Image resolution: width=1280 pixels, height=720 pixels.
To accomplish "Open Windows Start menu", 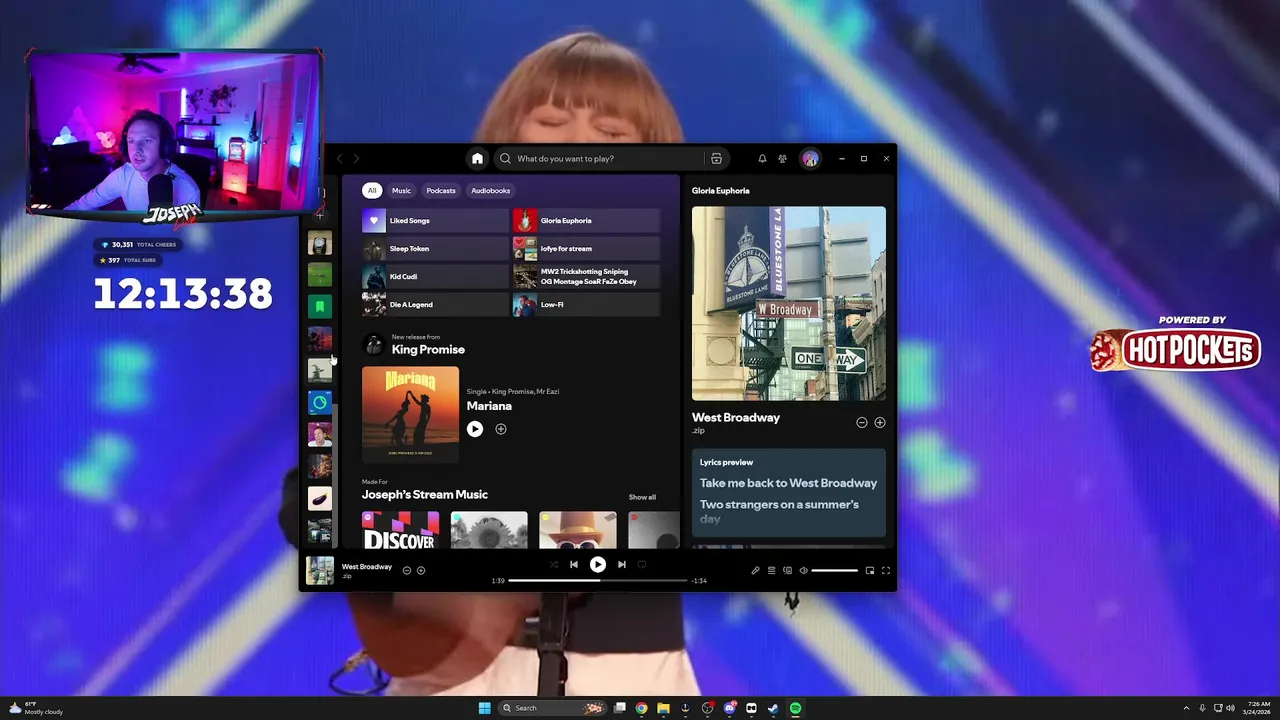I will pos(485,708).
